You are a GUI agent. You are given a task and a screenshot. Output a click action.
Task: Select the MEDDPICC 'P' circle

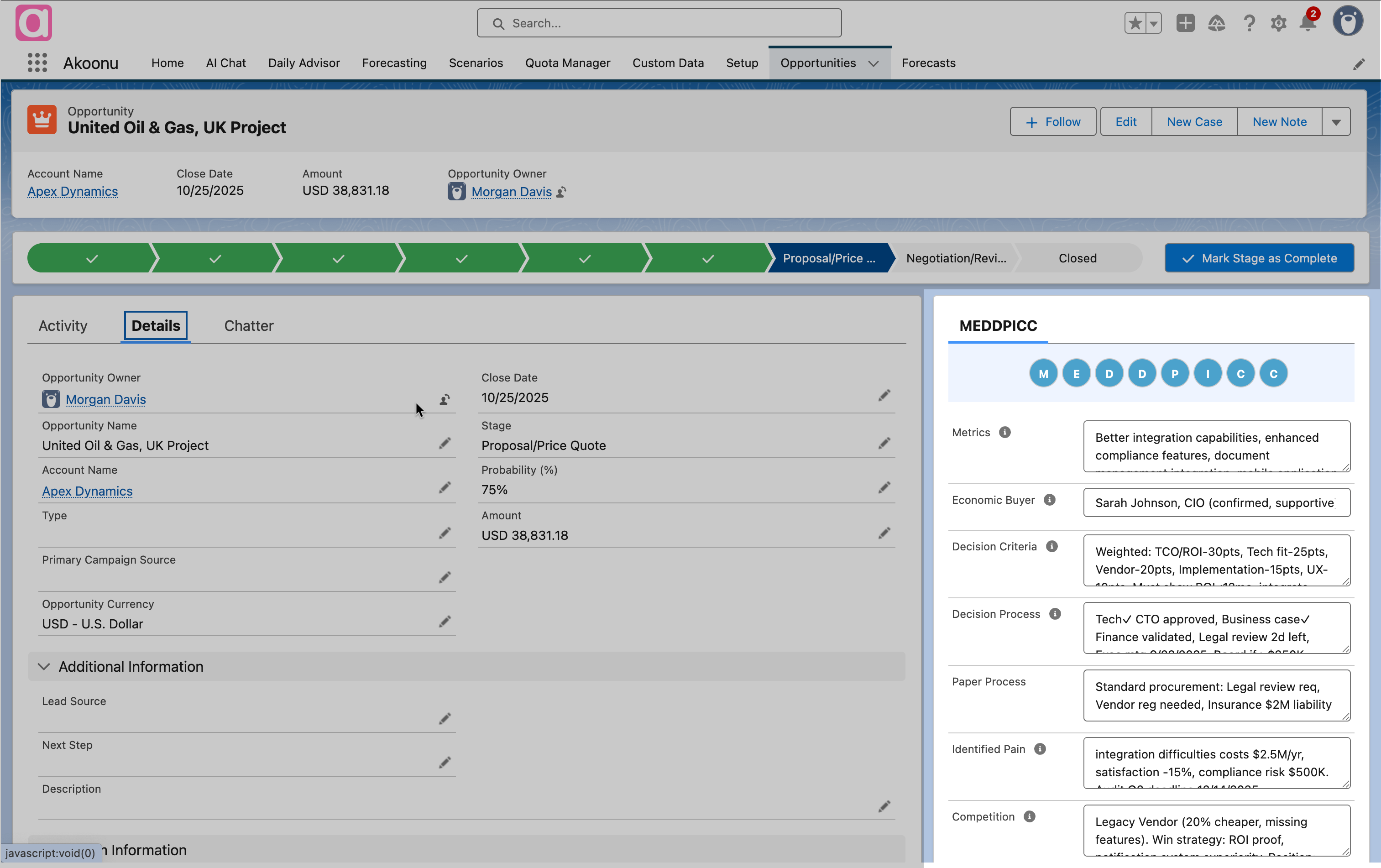(1175, 374)
